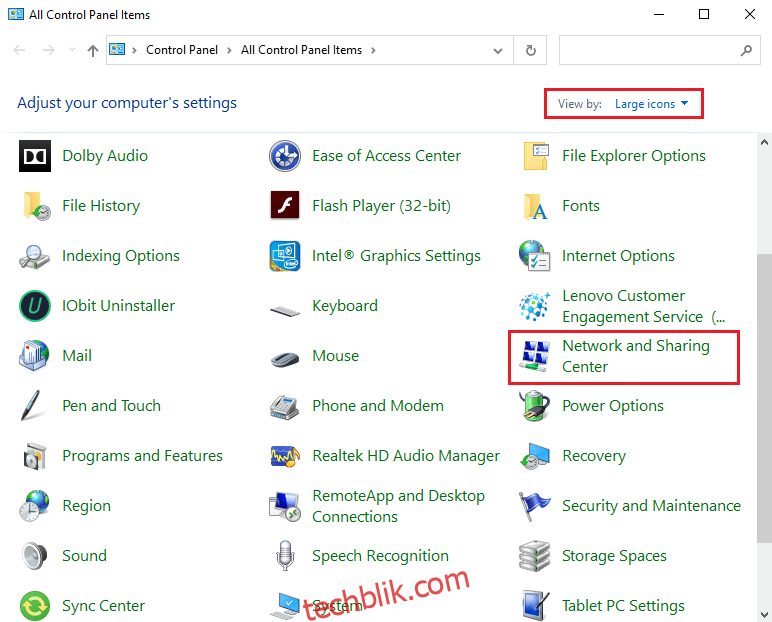Click the Mouse text link
Image resolution: width=772 pixels, height=622 pixels.
pos(335,356)
